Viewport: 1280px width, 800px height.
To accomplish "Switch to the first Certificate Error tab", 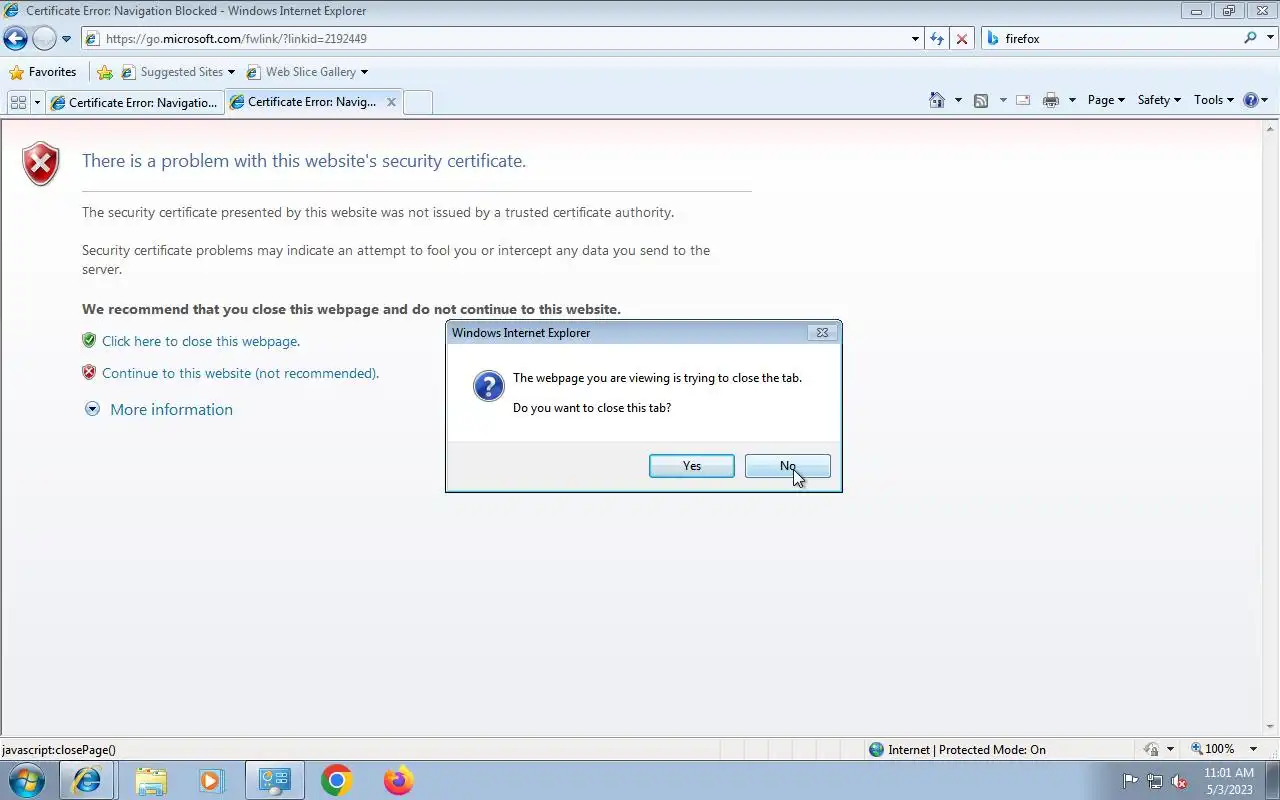I will pos(134,102).
